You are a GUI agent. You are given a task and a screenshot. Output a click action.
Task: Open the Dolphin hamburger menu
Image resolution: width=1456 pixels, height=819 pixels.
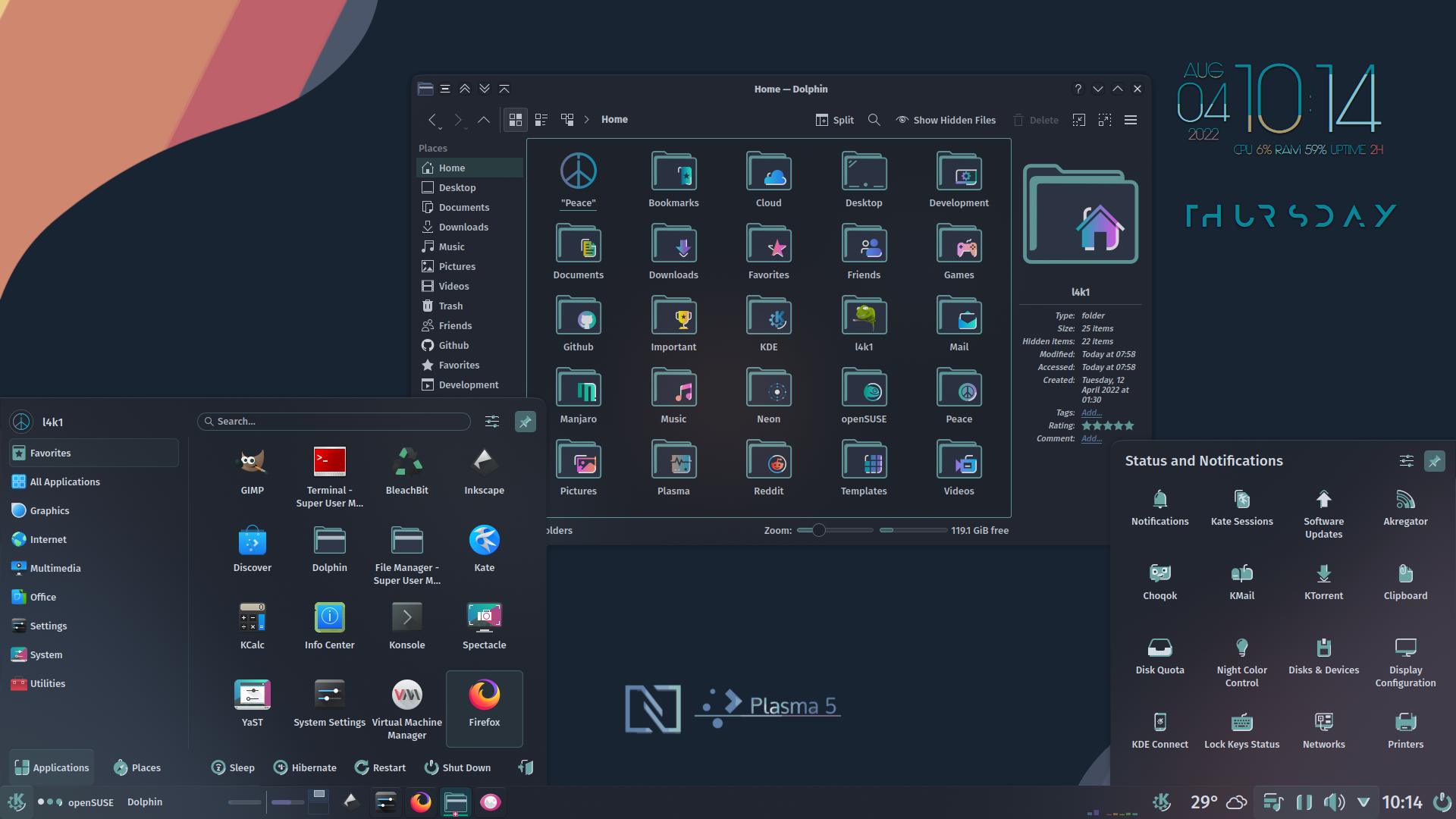1131,119
